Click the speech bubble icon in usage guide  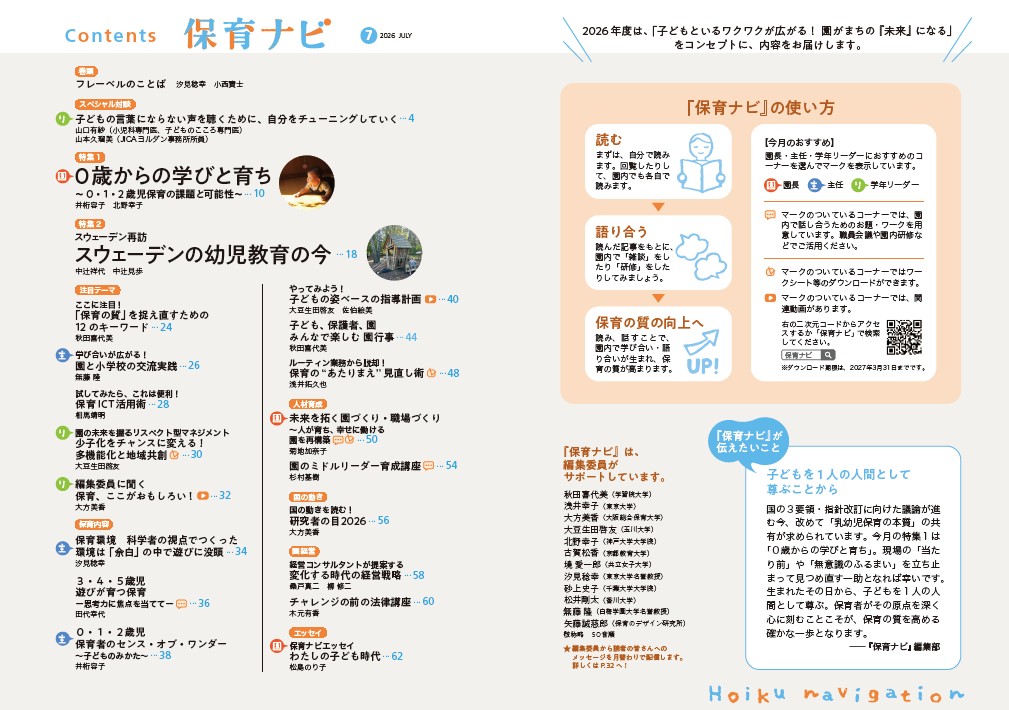(x=770, y=215)
